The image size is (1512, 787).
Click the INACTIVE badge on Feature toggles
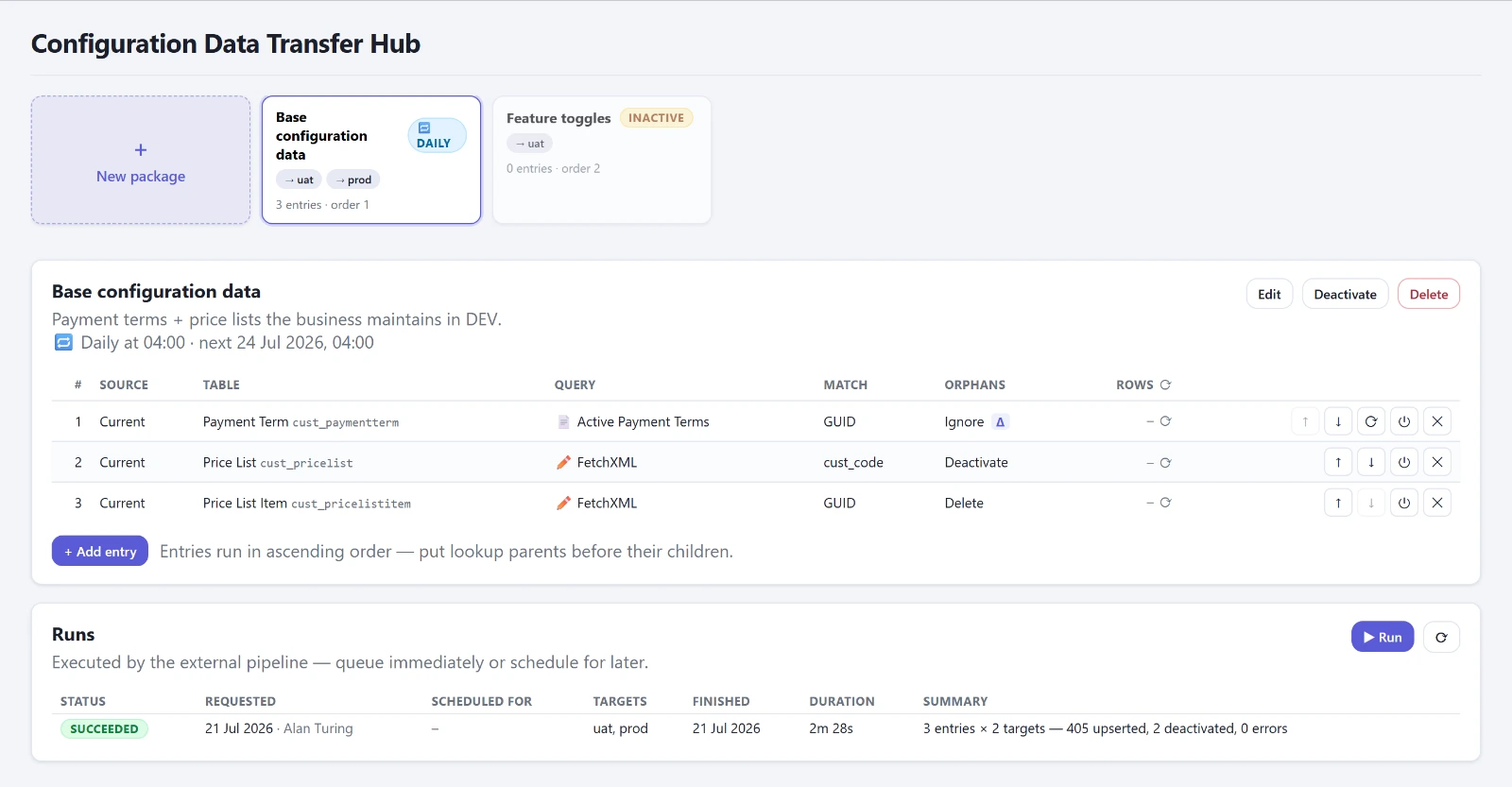(657, 118)
